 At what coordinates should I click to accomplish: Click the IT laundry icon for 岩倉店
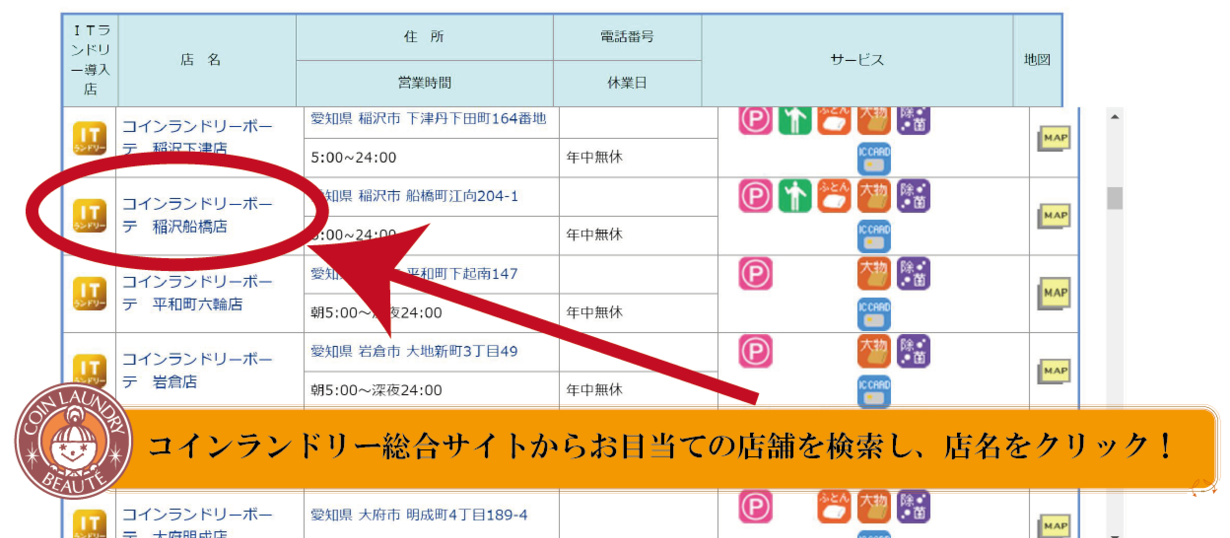[x=89, y=370]
